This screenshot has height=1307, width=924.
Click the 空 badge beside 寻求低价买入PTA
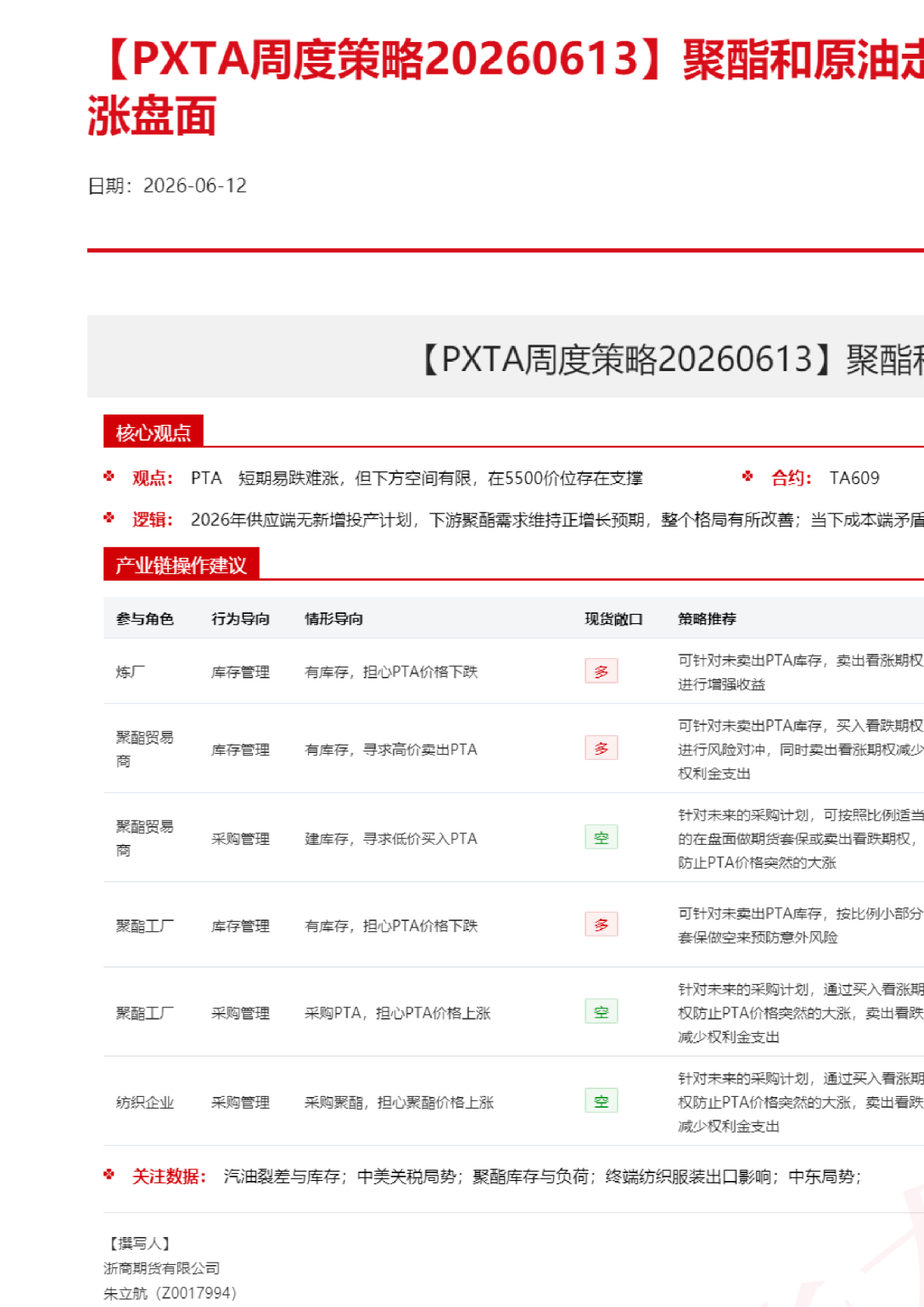601,838
